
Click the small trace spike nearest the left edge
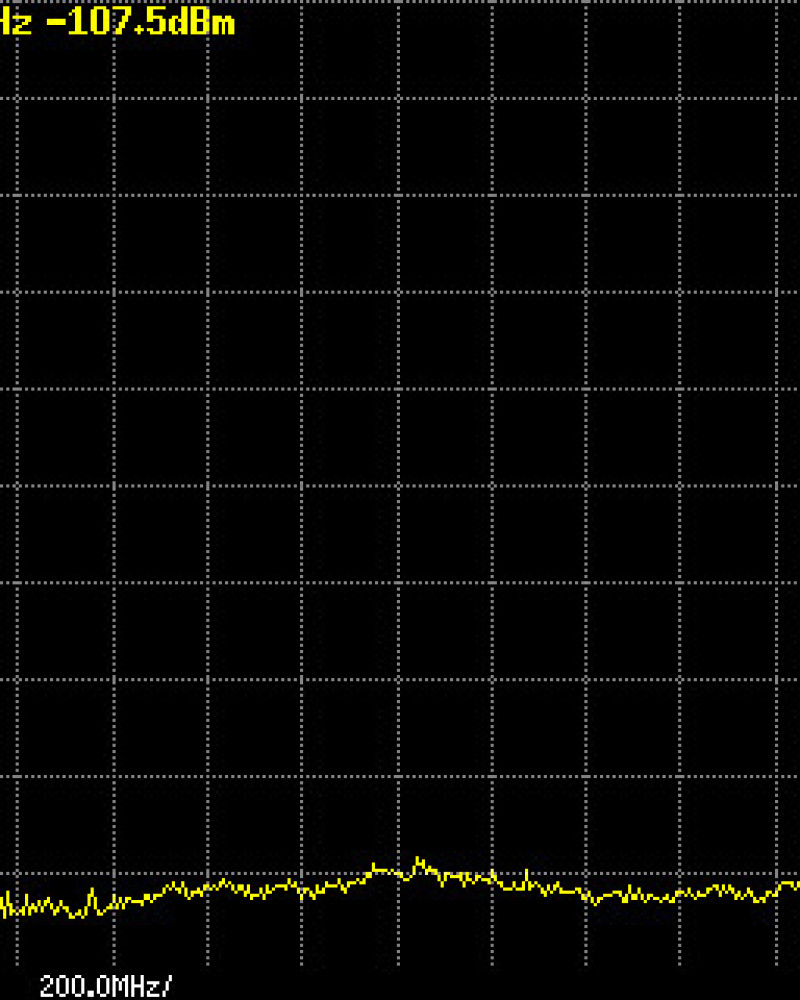pos(92,890)
